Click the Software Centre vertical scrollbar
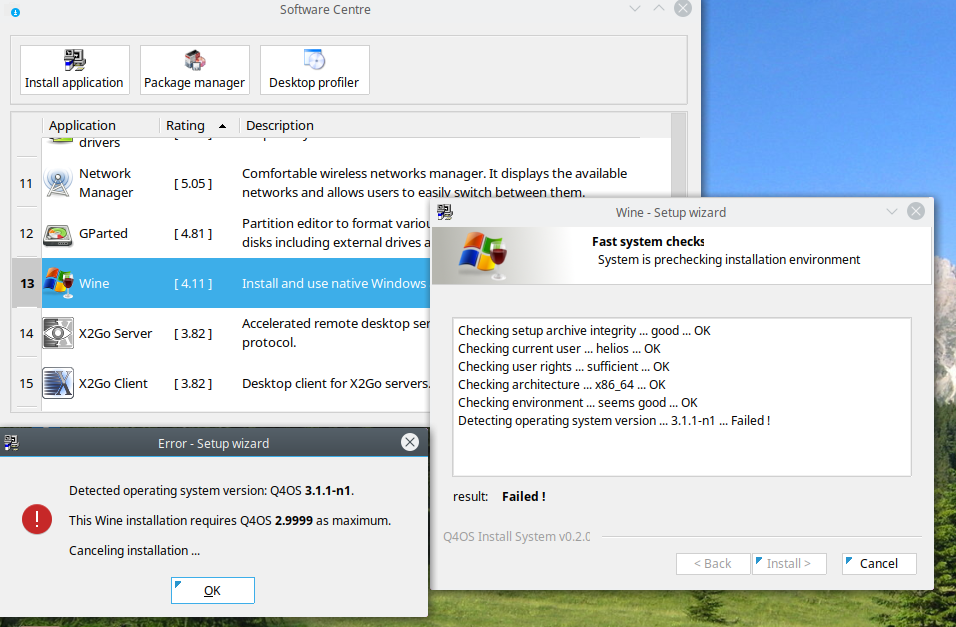This screenshot has height=627, width=956. tap(678, 156)
